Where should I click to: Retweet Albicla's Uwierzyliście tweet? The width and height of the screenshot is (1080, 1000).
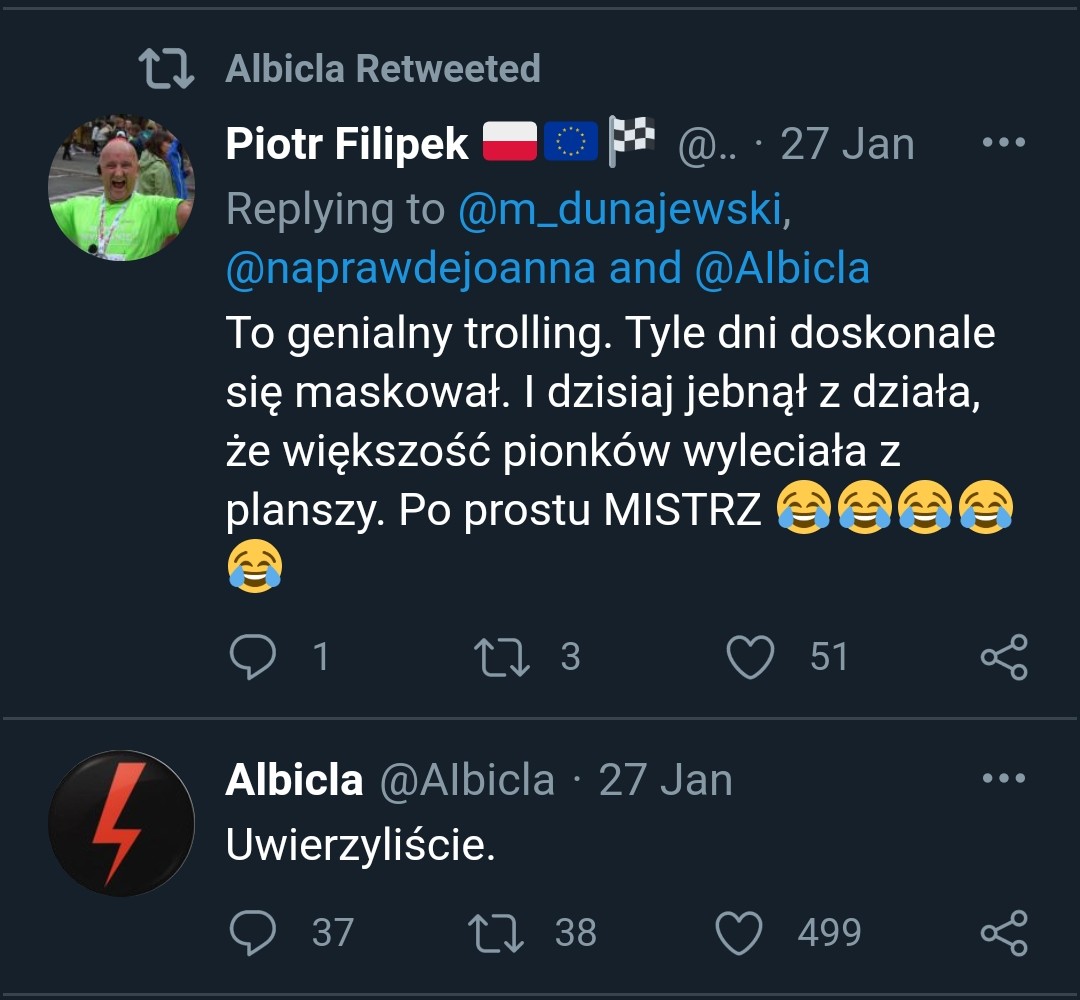[x=496, y=932]
